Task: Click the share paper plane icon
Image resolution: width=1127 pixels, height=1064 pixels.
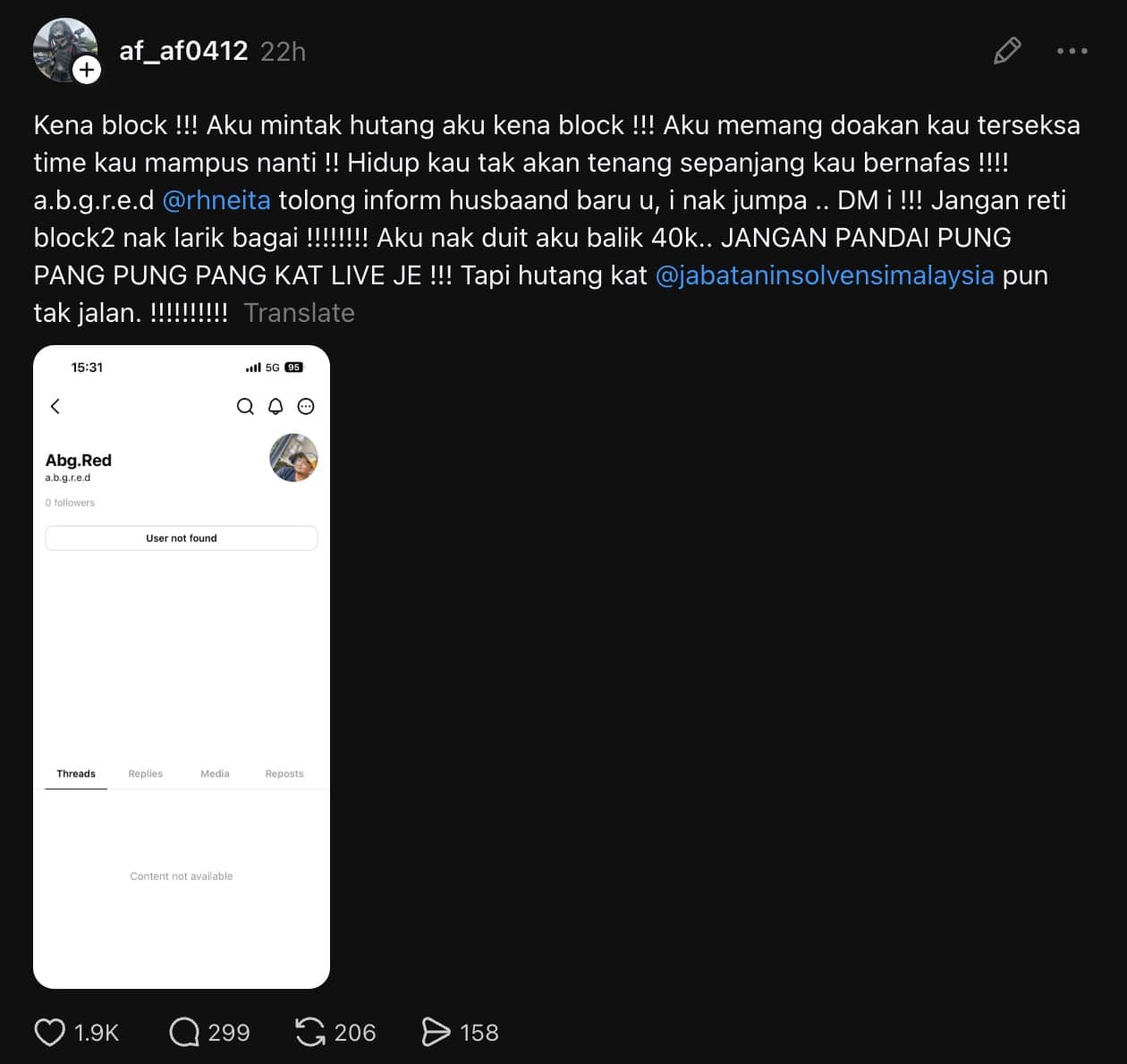Action: click(x=436, y=1032)
